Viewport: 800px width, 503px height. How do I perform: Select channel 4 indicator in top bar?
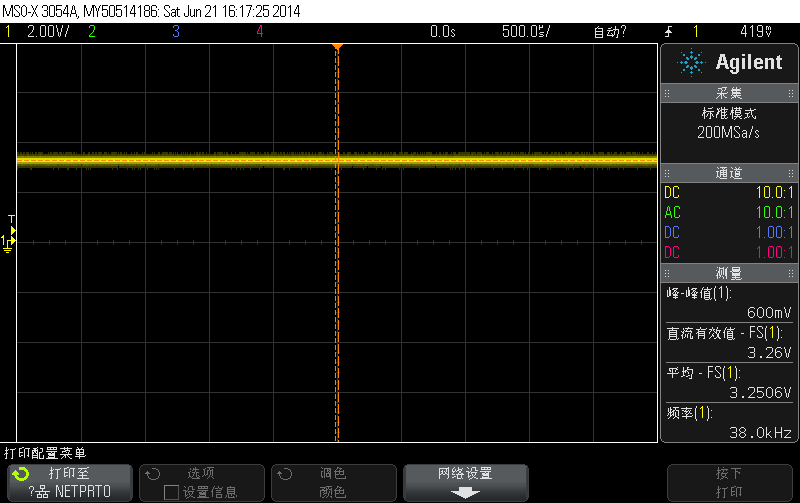(260, 32)
